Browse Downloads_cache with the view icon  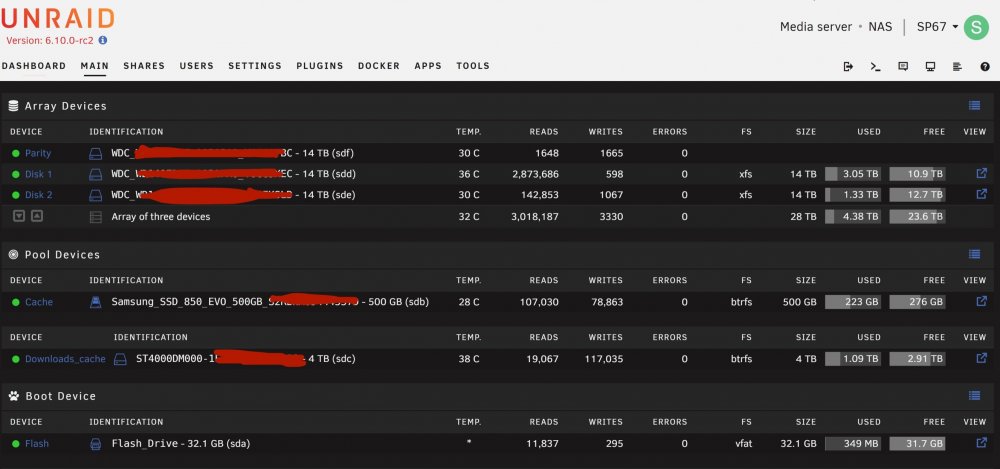pyautogui.click(x=982, y=358)
